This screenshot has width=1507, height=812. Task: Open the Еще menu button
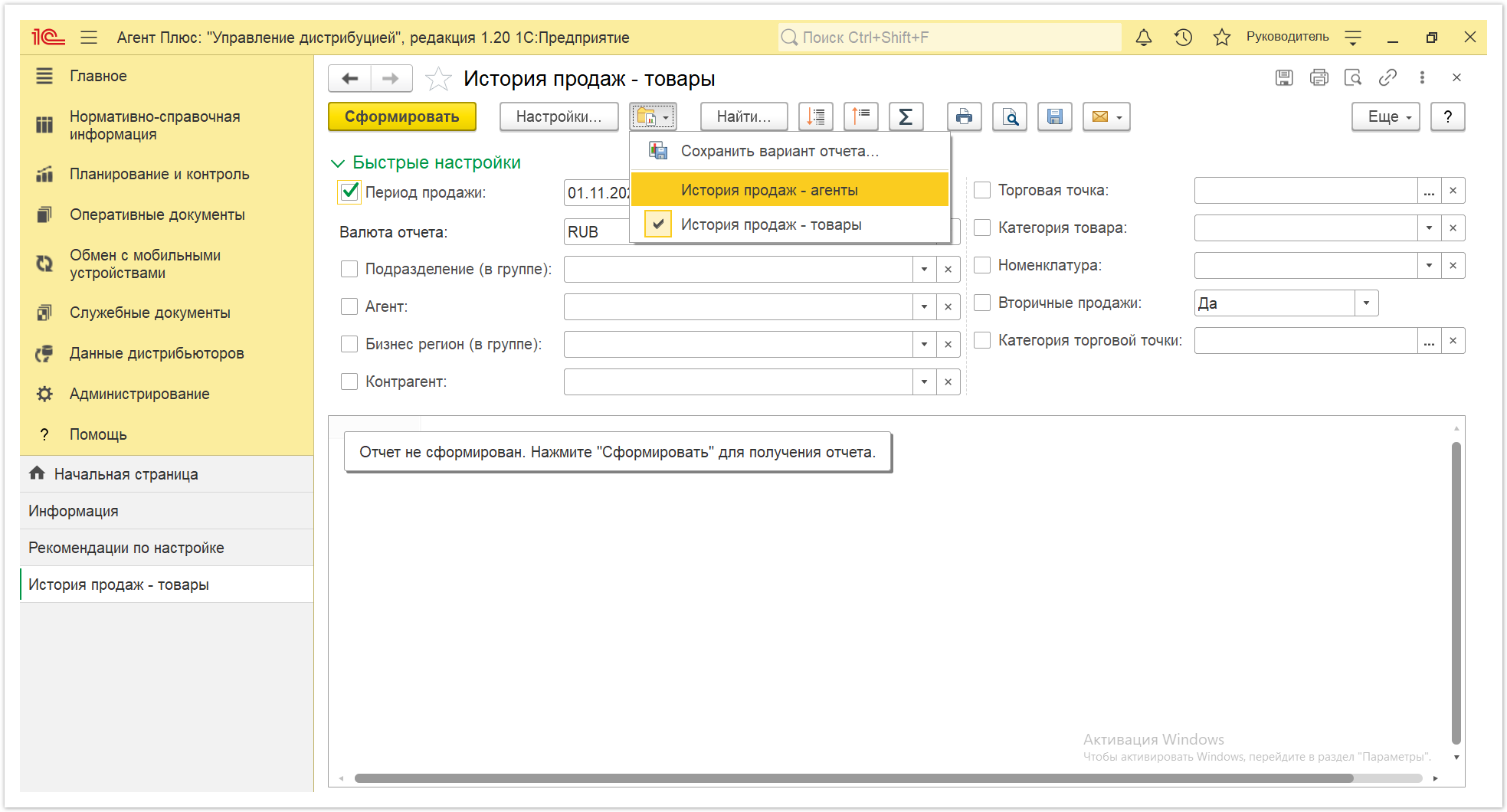click(1386, 116)
